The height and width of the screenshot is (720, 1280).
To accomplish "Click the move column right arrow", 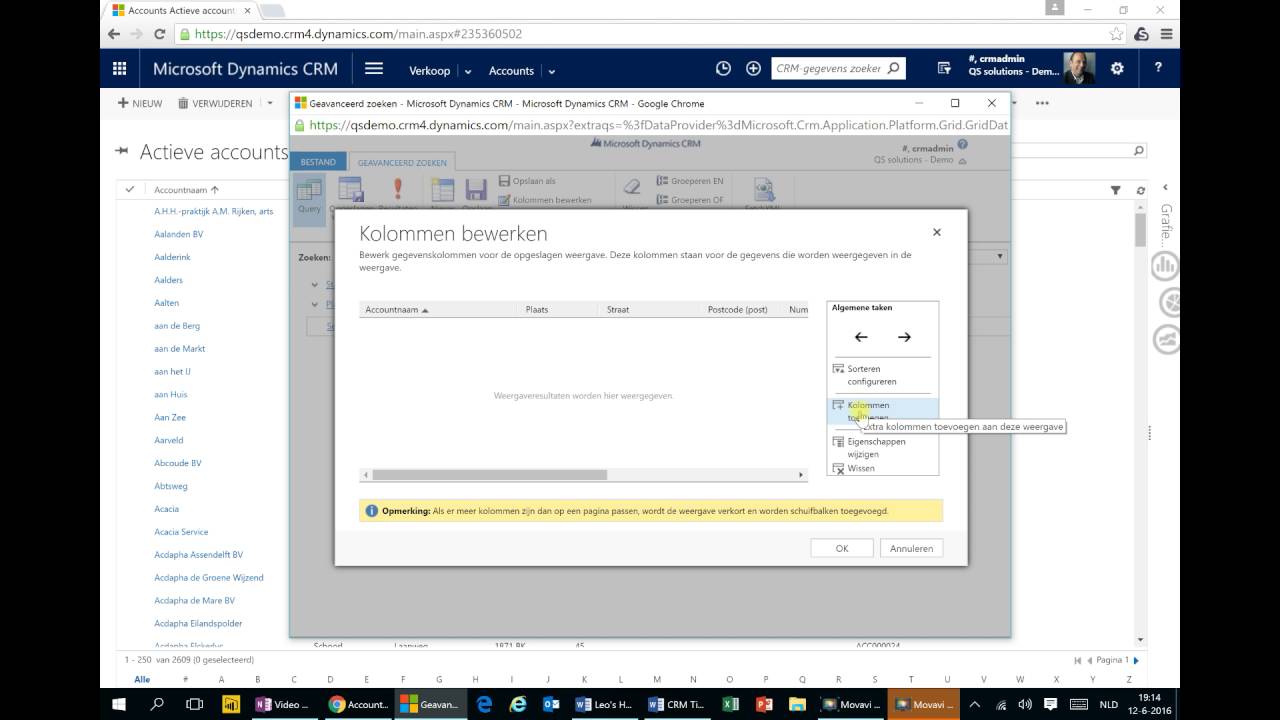I will 904,337.
